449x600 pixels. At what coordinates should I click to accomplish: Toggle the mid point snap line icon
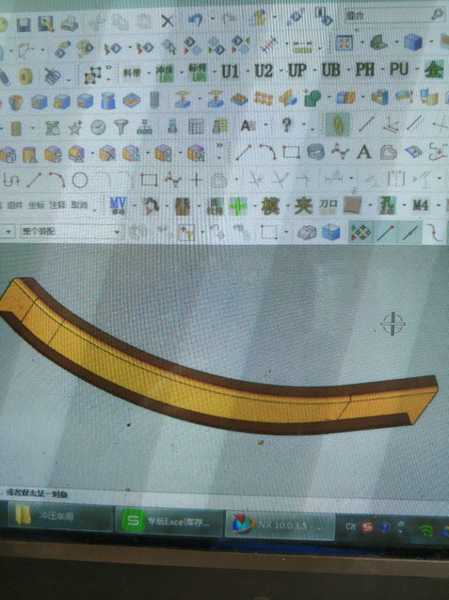[409, 232]
